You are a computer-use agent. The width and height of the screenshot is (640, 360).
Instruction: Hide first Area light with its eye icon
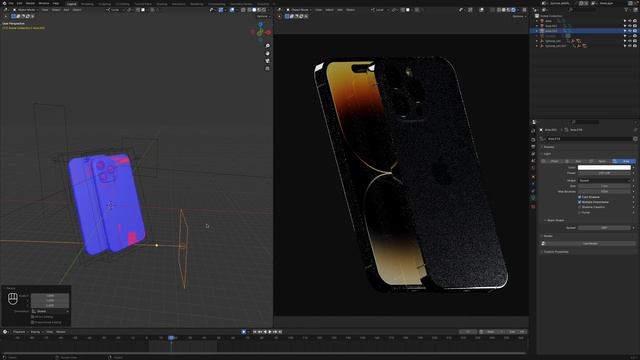pyautogui.click(x=629, y=21)
